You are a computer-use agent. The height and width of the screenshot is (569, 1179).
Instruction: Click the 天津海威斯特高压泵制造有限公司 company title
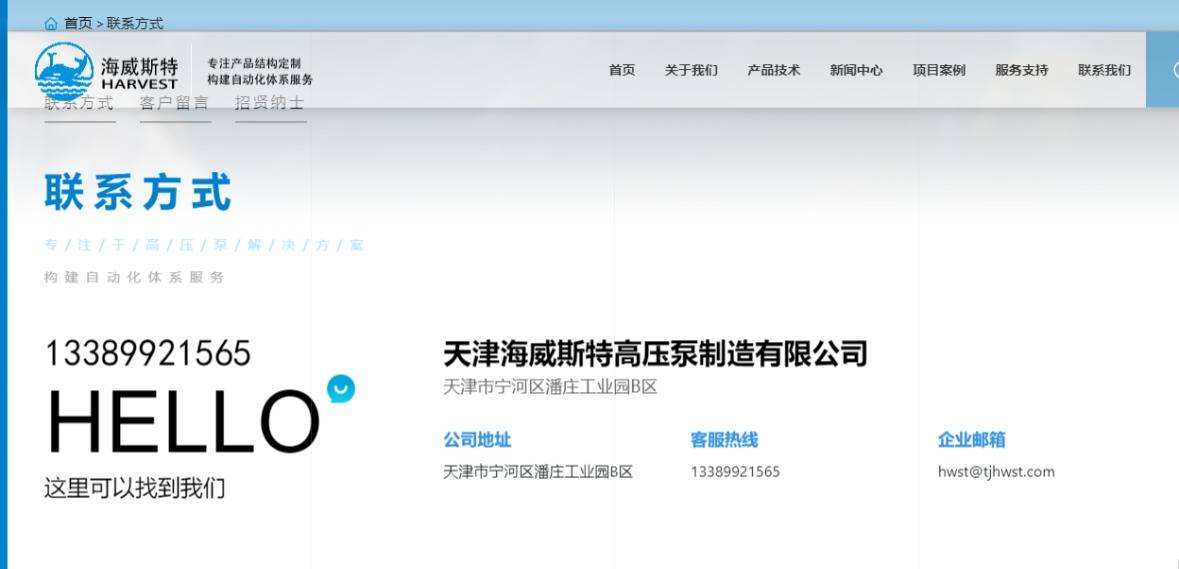(x=655, y=353)
